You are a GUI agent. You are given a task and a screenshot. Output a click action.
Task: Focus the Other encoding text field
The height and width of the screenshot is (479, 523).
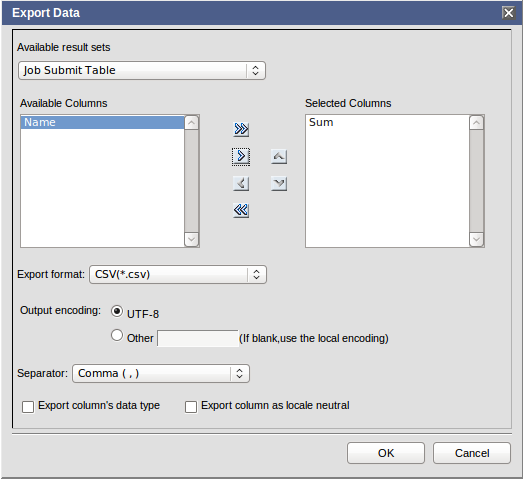198,339
